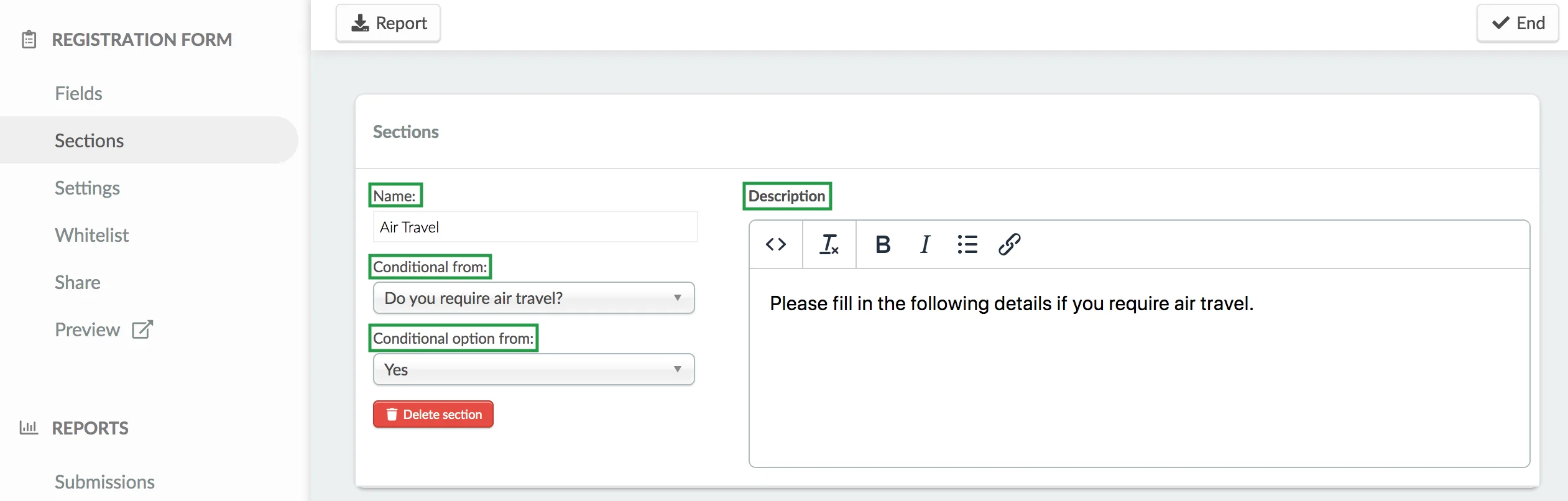Viewport: 1568px width, 501px height.
Task: Click the Name field containing Air Travel
Action: pos(535,227)
